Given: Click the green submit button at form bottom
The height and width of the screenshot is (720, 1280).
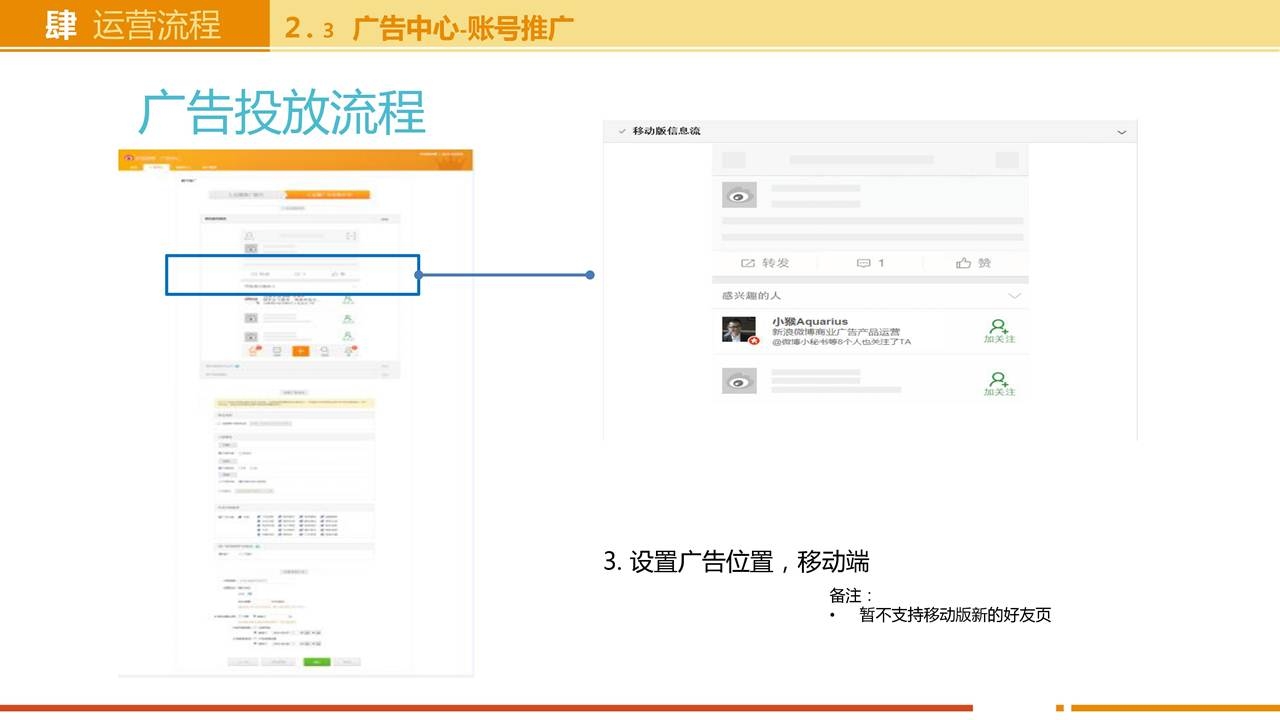Looking at the screenshot, I should [317, 661].
